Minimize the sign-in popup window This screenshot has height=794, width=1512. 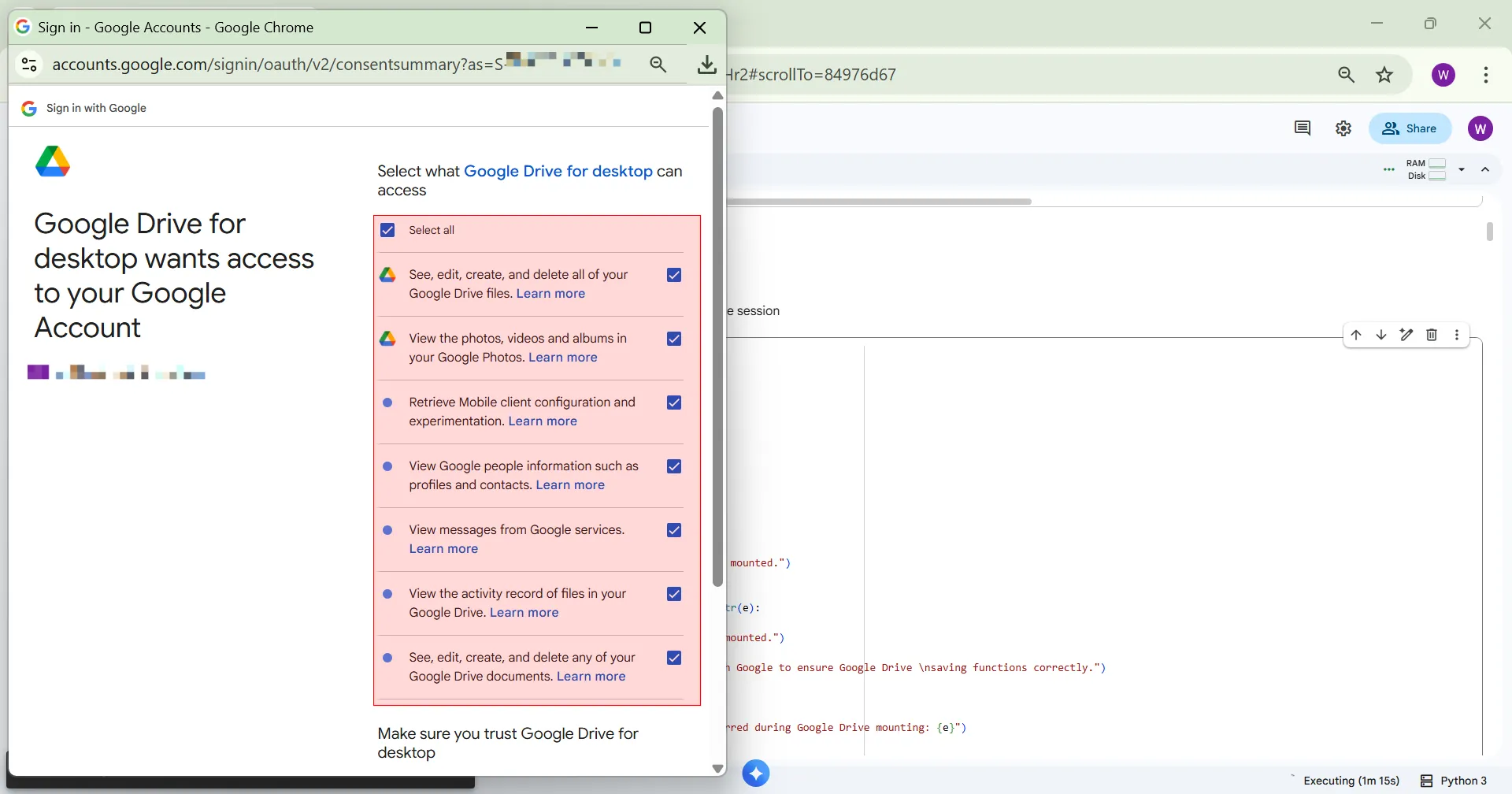(592, 28)
